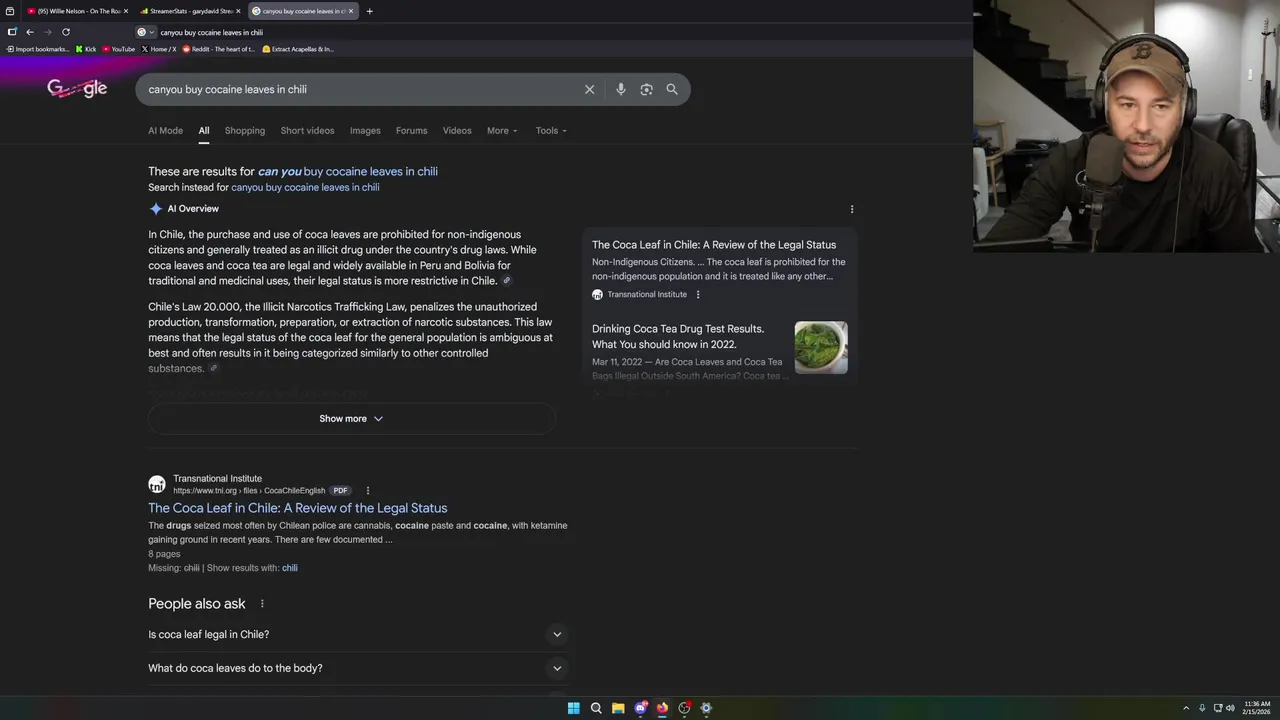Search instead for 'canyou buy cocaine leaves in chili'
Image resolution: width=1280 pixels, height=720 pixels.
point(305,187)
